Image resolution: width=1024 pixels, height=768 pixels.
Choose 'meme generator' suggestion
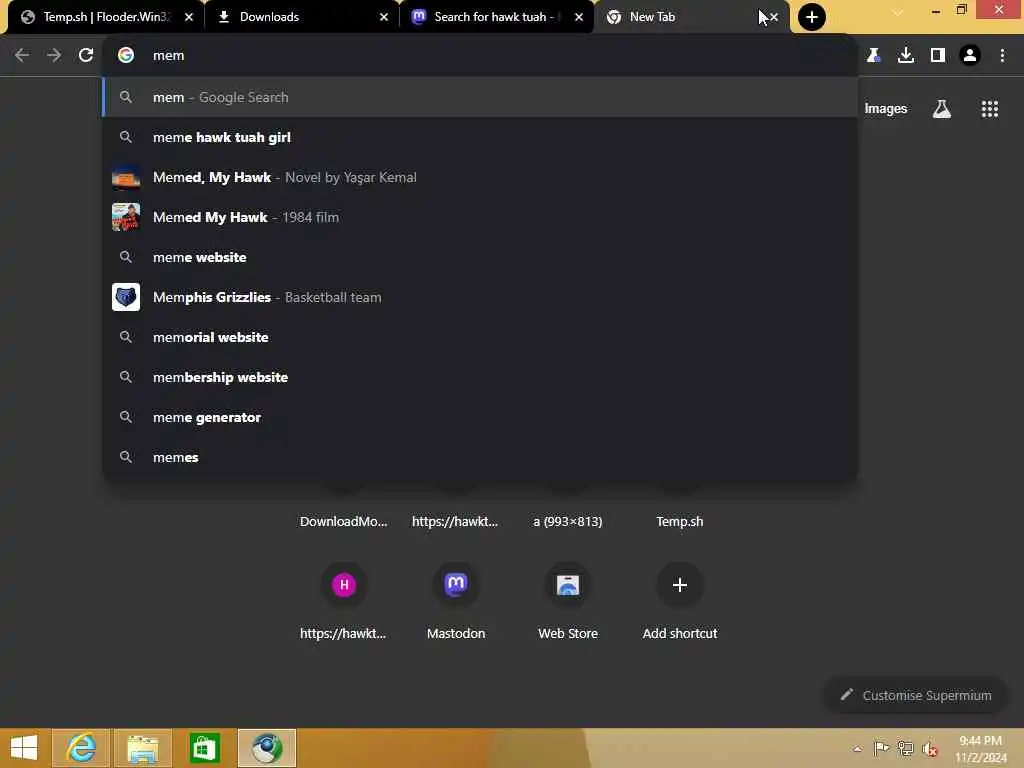tap(480, 417)
